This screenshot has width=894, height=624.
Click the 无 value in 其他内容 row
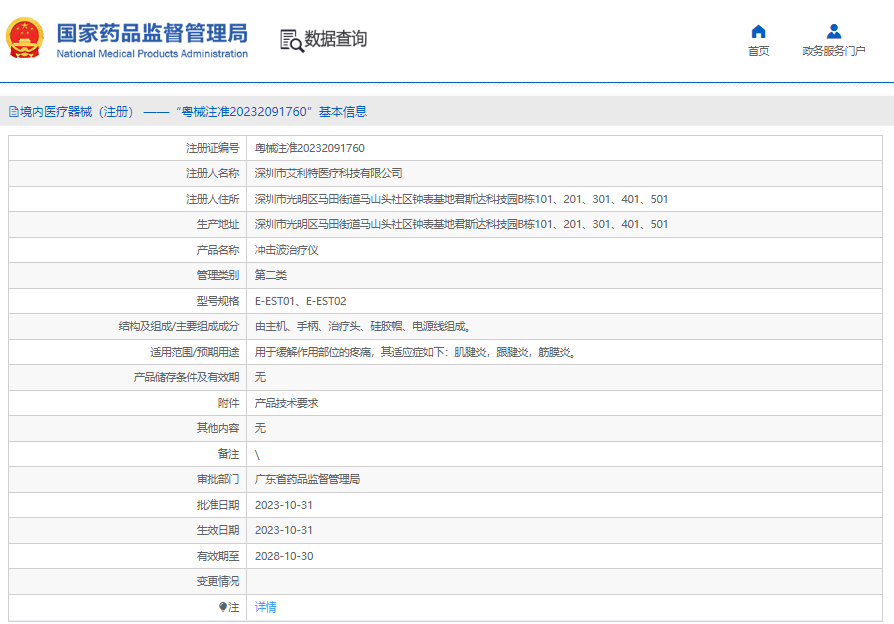260,428
